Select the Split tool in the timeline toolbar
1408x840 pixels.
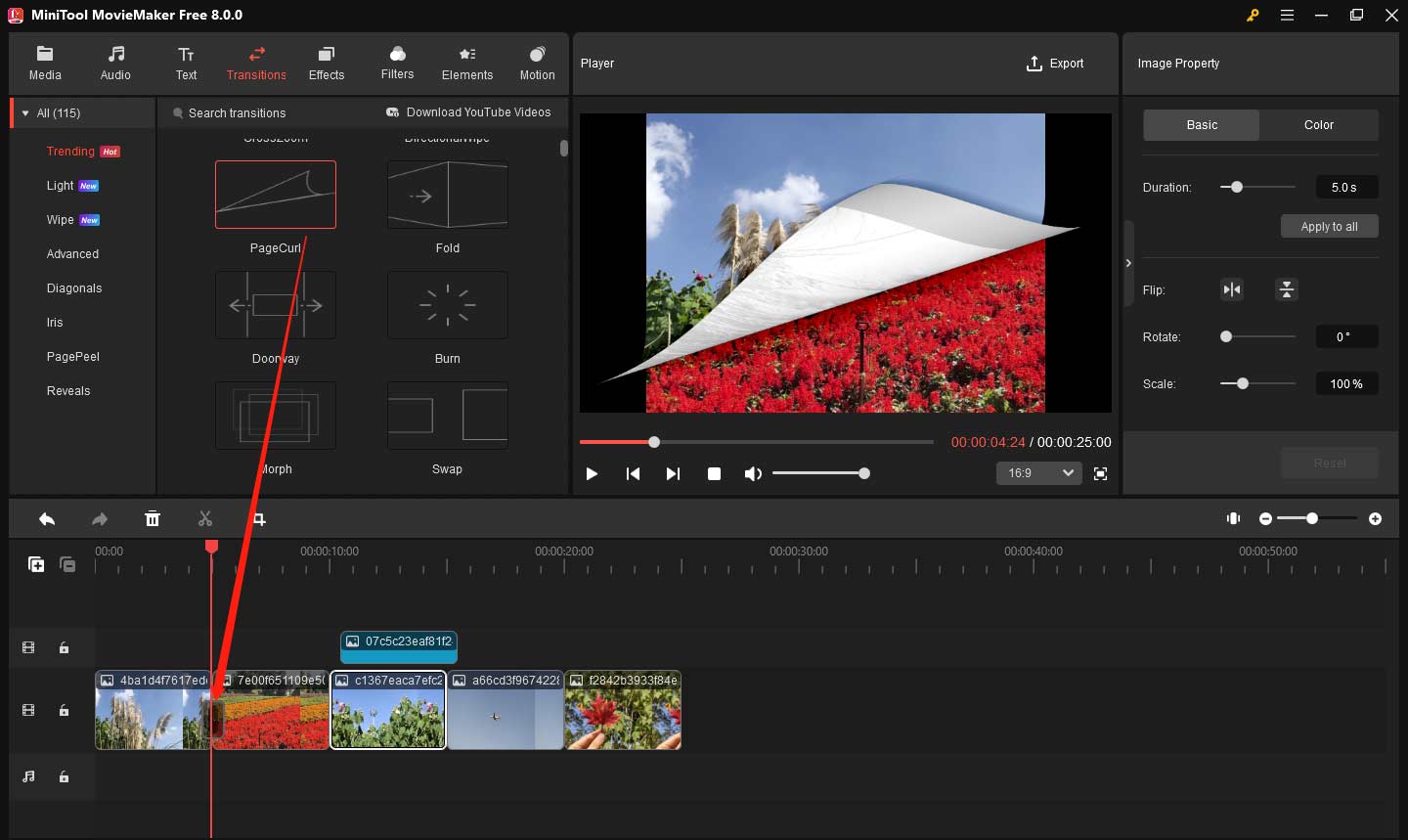tap(205, 518)
